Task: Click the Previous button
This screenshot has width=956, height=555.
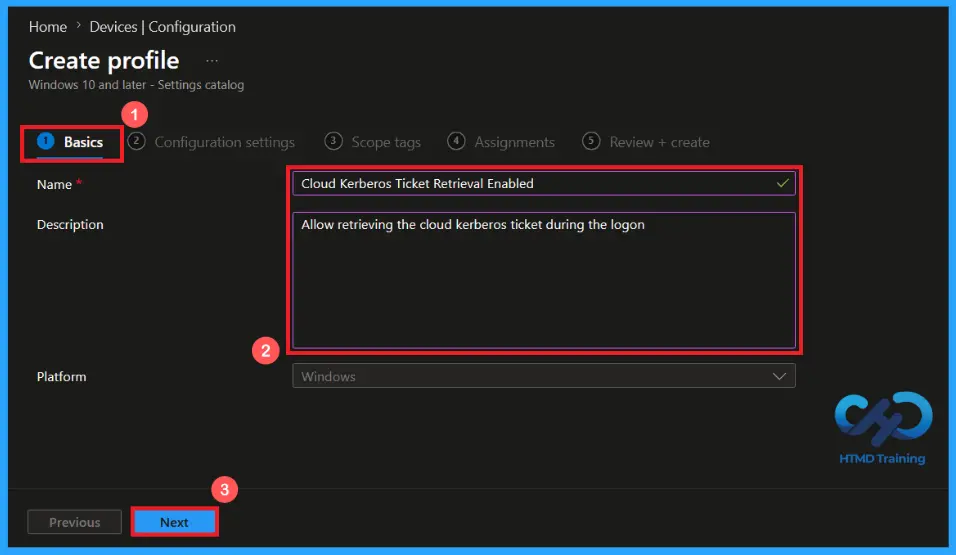Action: click(x=74, y=522)
